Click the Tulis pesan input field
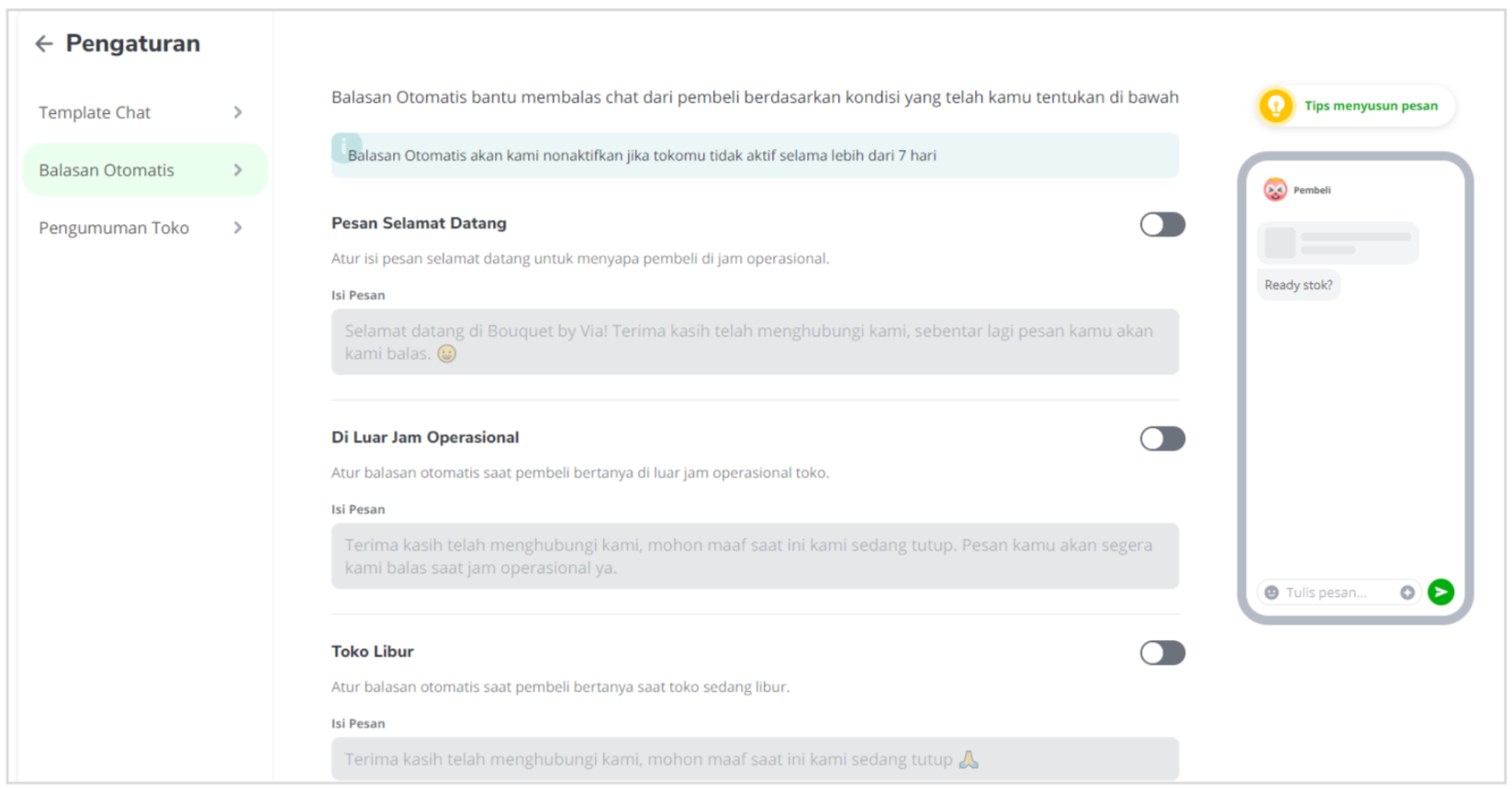 1338,592
